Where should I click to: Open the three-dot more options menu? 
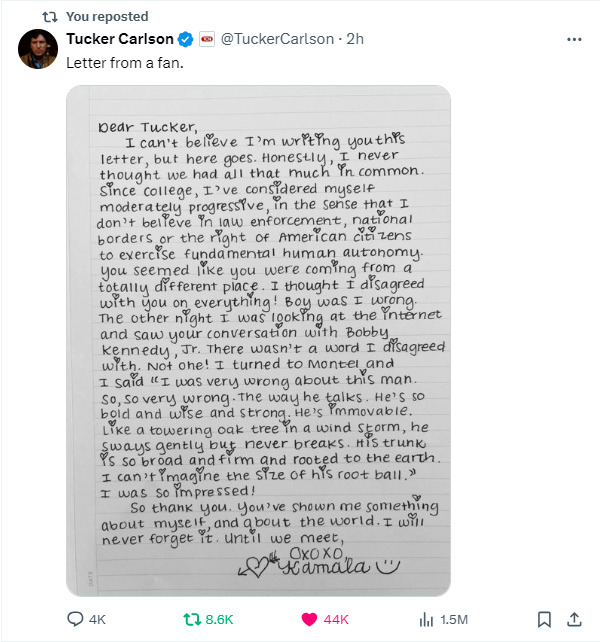click(574, 39)
